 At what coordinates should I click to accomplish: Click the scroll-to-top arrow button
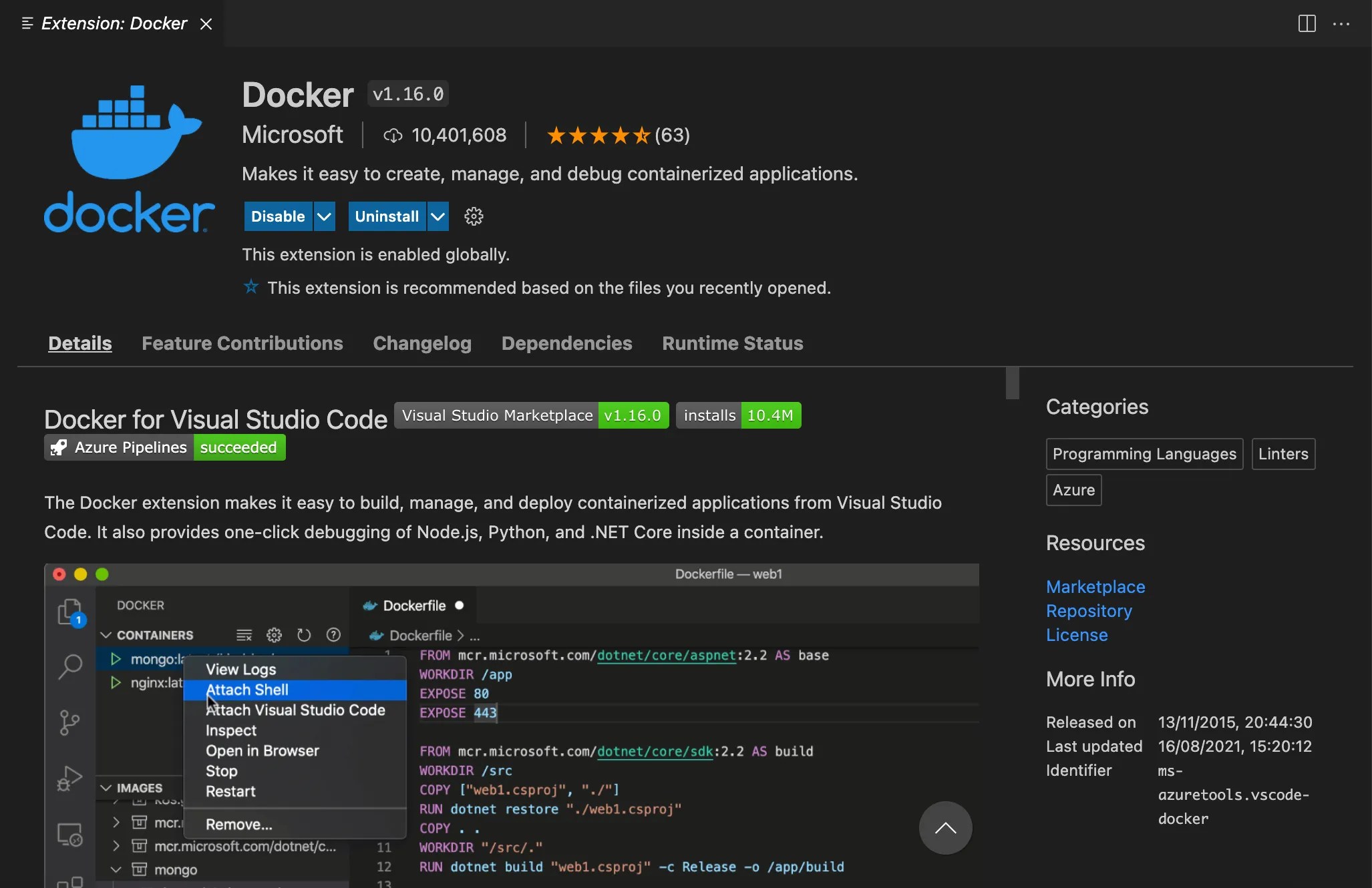(945, 827)
